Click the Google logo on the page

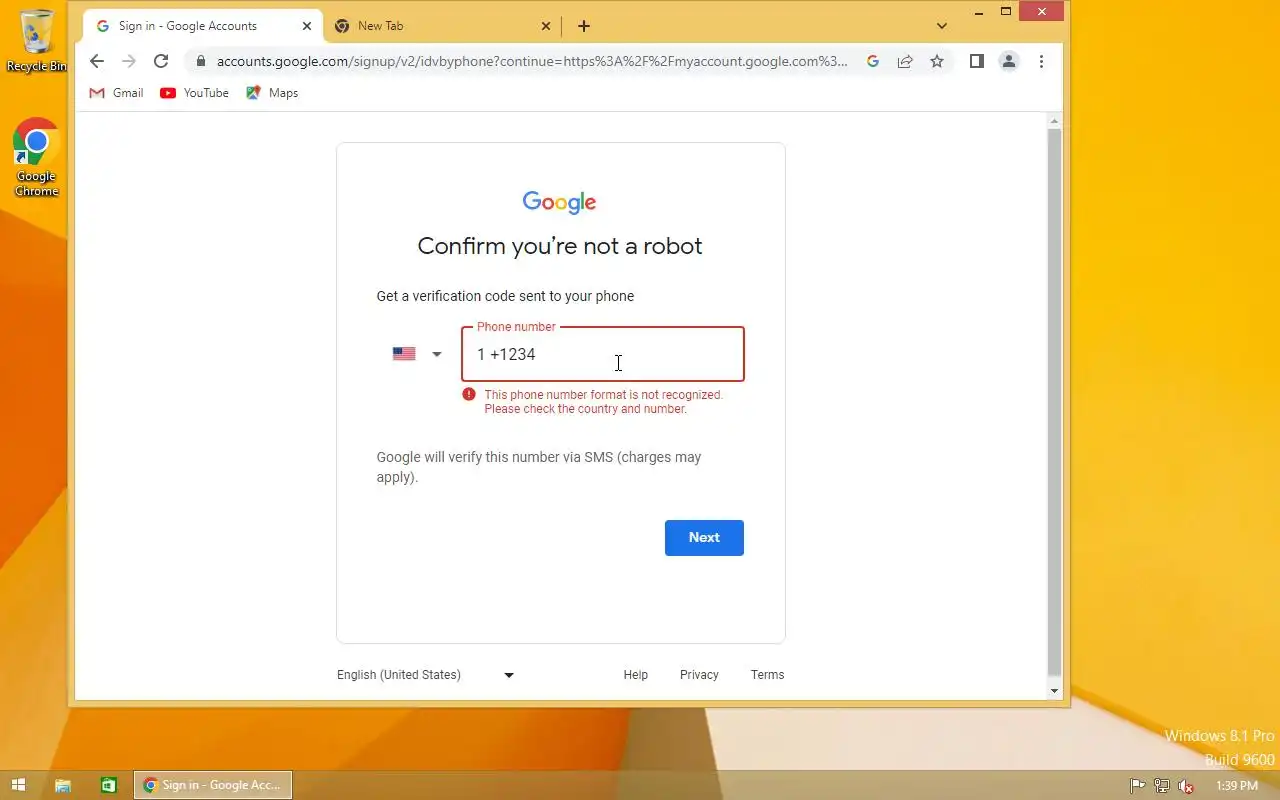pyautogui.click(x=560, y=203)
